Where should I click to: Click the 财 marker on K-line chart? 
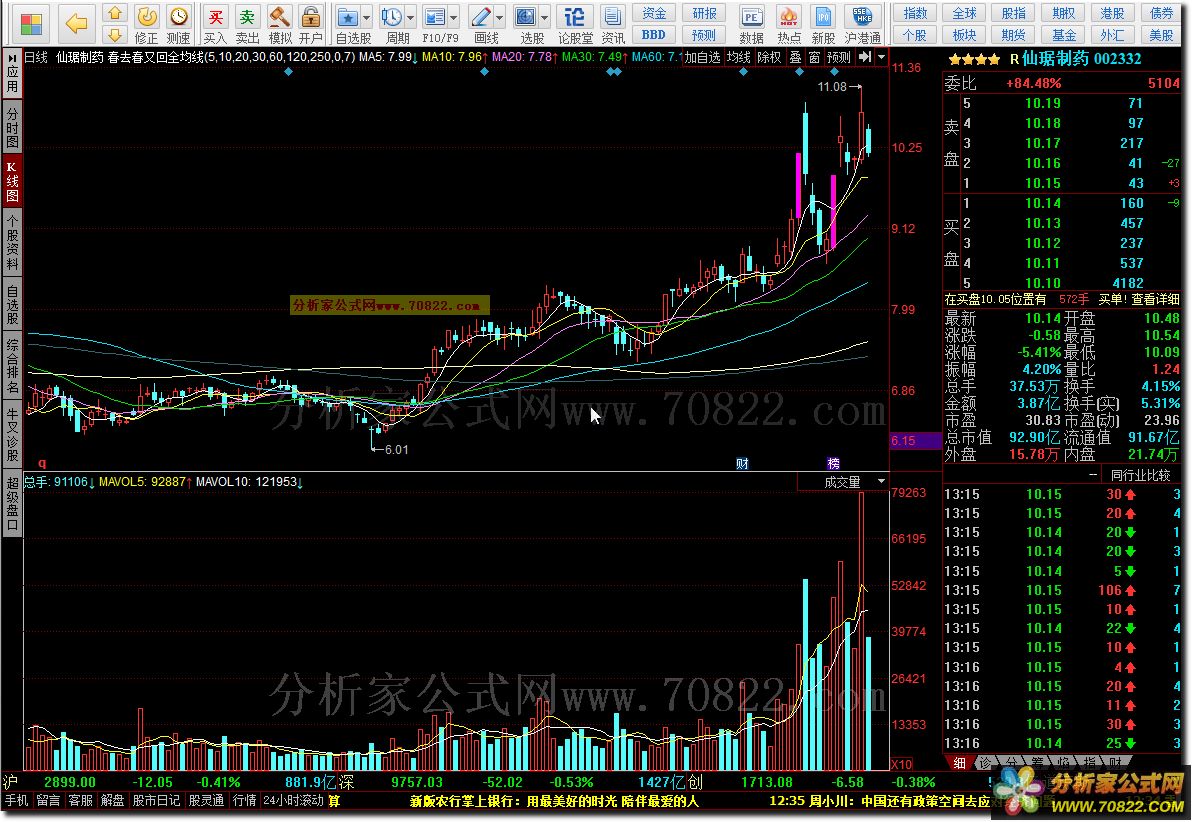(743, 464)
